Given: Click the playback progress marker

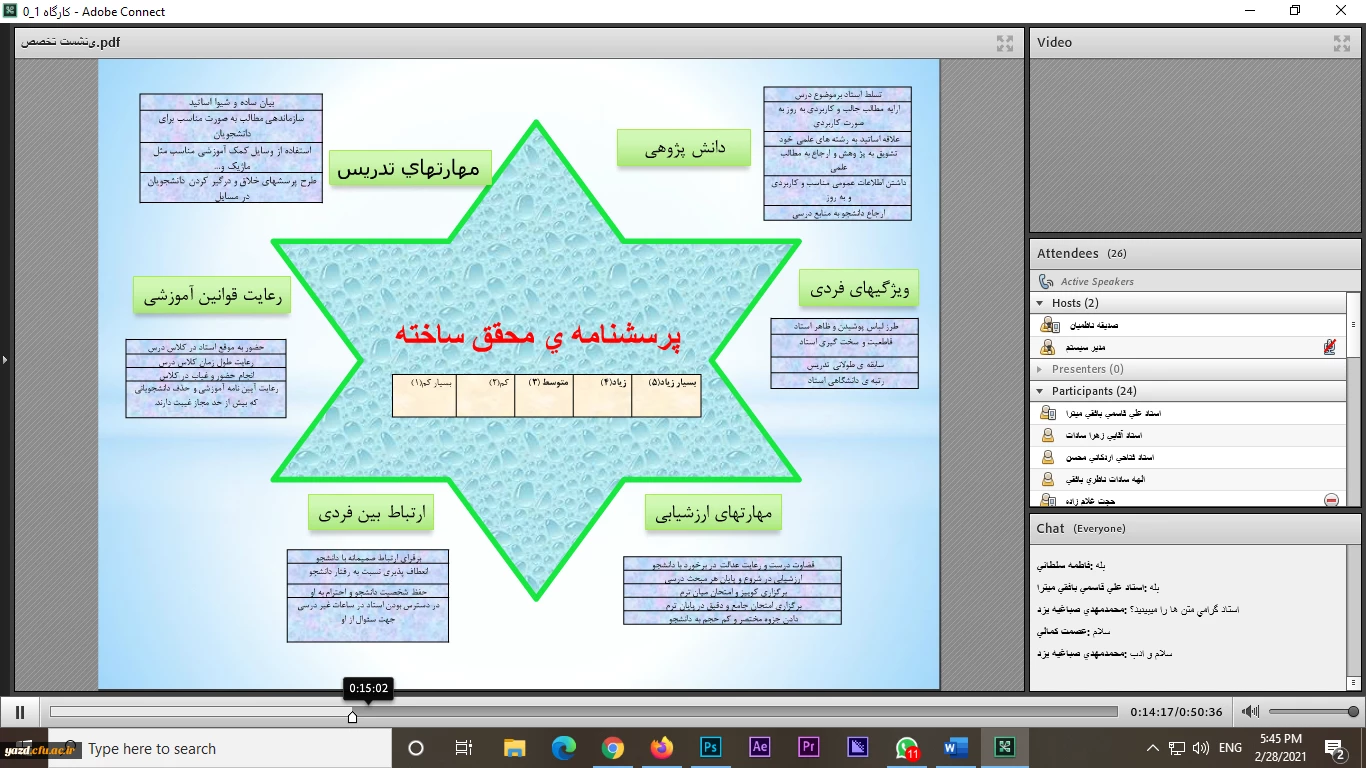Looking at the screenshot, I should (352, 716).
